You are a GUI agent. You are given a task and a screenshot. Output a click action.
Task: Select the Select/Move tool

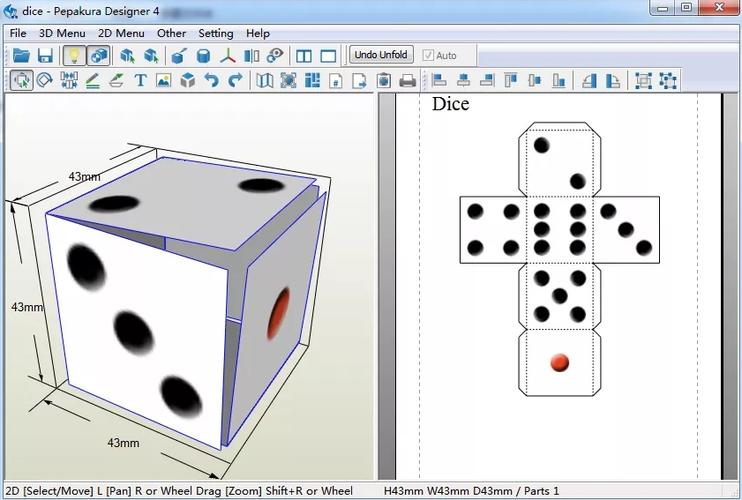[x=22, y=80]
